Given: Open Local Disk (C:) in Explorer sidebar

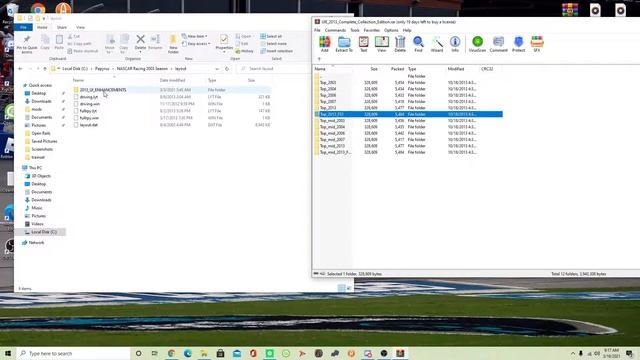Looking at the screenshot, I should coord(44,232).
